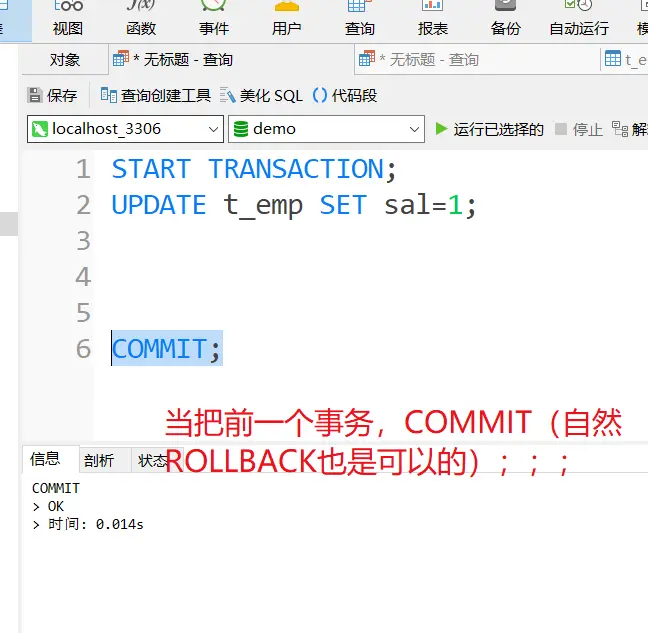Open the 报表 (Report) toolbar item
Image resolution: width=648 pixels, height=633 pixels.
(432, 19)
